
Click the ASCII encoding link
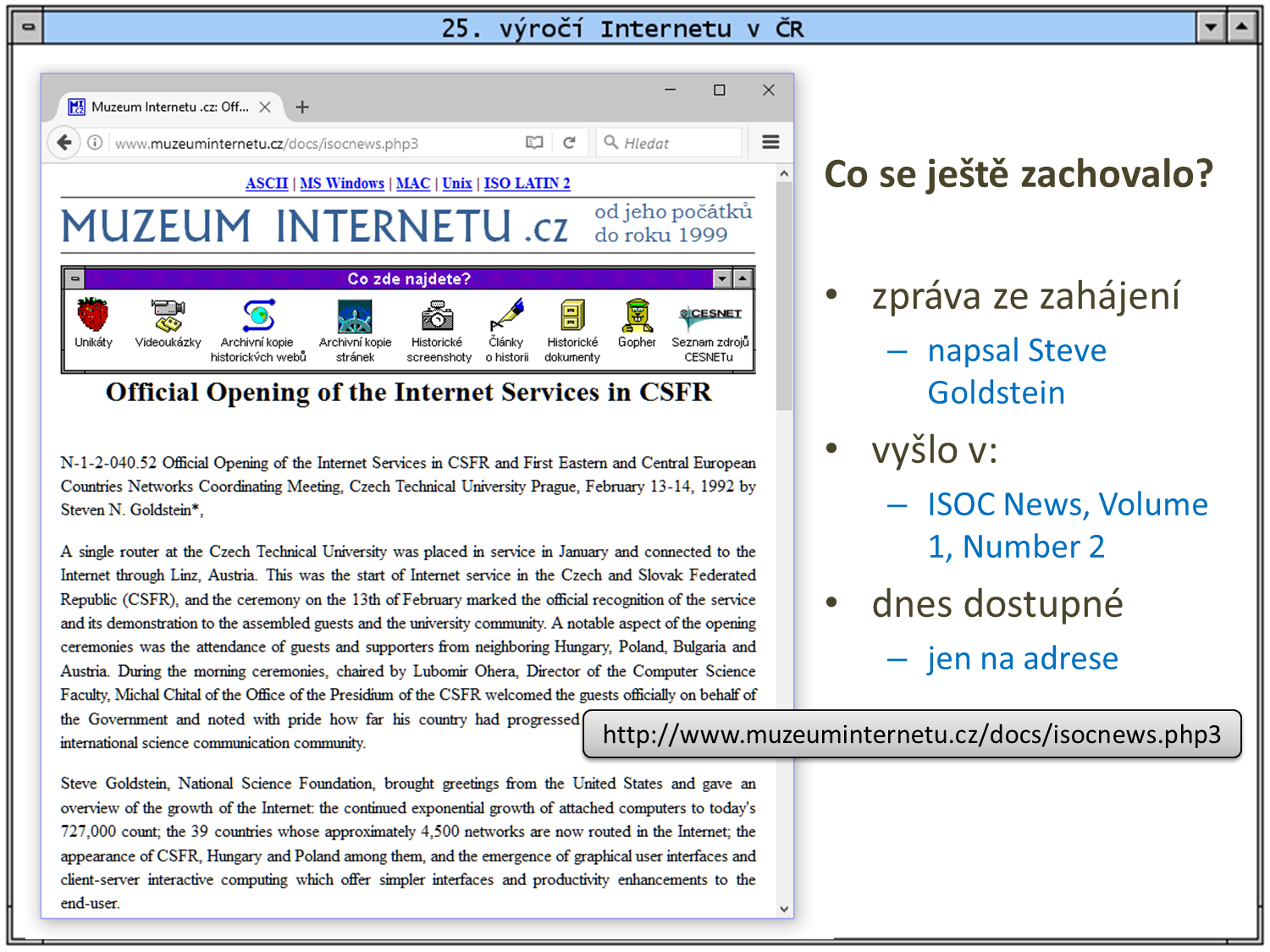click(x=267, y=184)
